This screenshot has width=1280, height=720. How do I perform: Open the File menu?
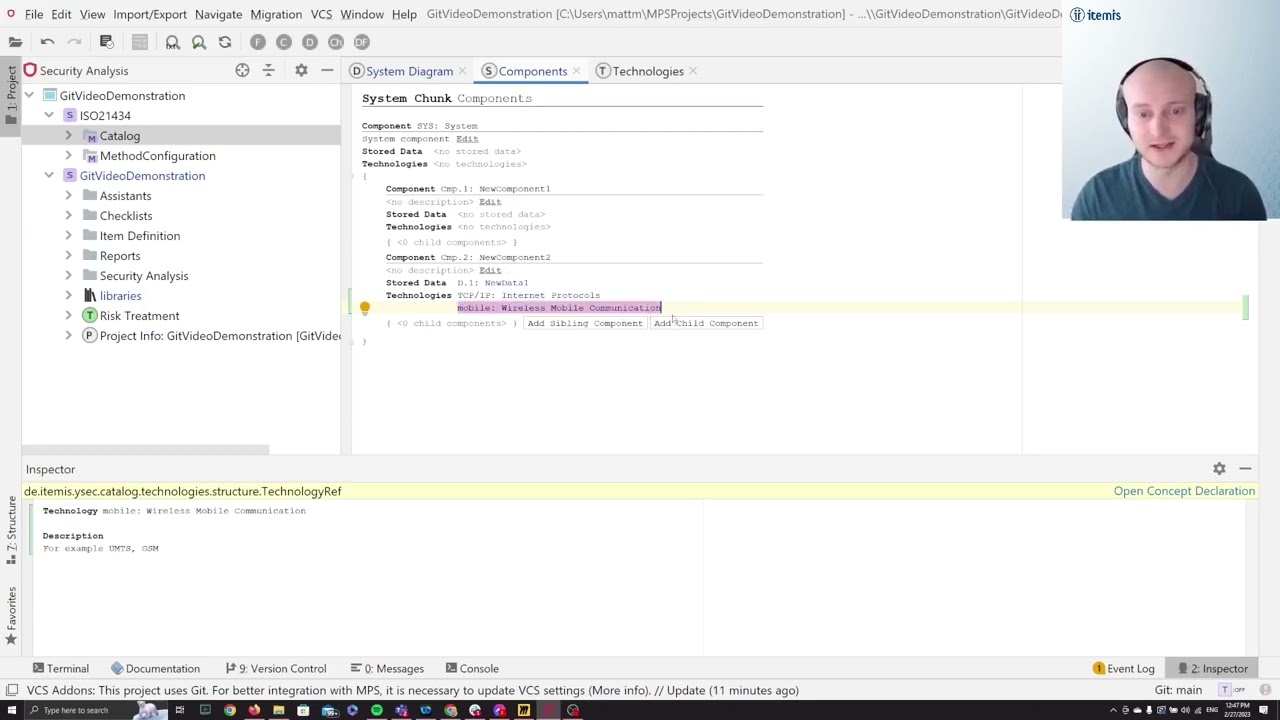point(33,15)
